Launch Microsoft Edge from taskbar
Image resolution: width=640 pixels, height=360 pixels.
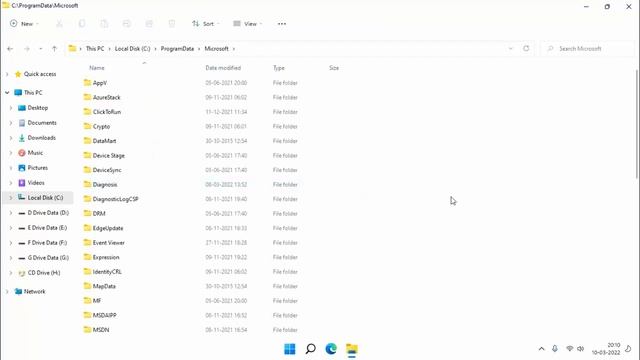pyautogui.click(x=331, y=349)
